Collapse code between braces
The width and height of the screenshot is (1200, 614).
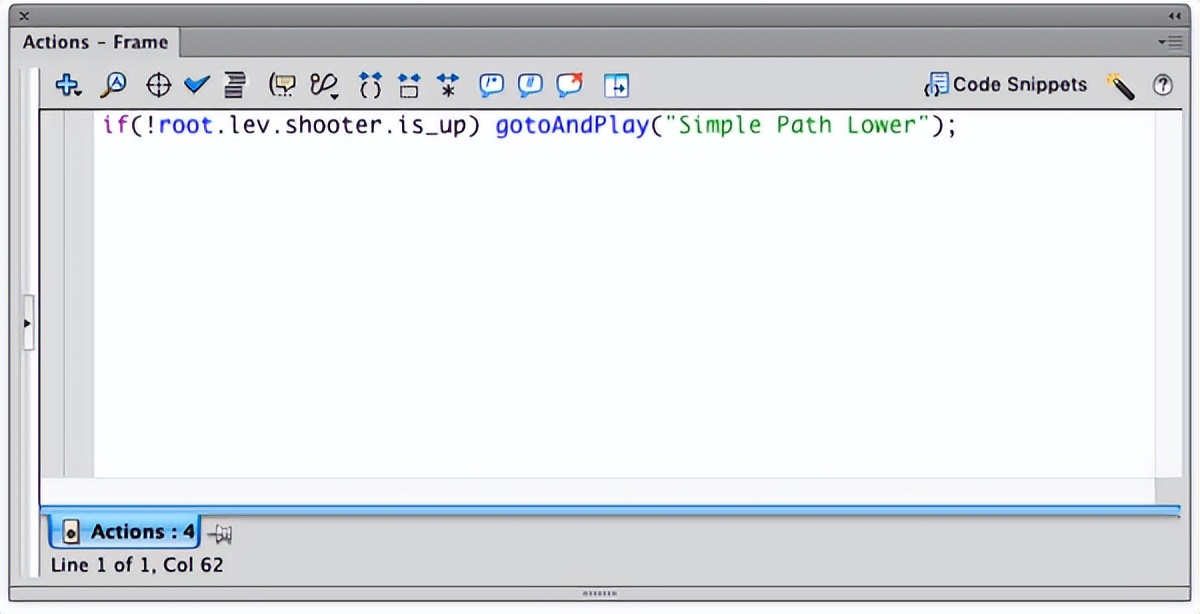(x=370, y=86)
